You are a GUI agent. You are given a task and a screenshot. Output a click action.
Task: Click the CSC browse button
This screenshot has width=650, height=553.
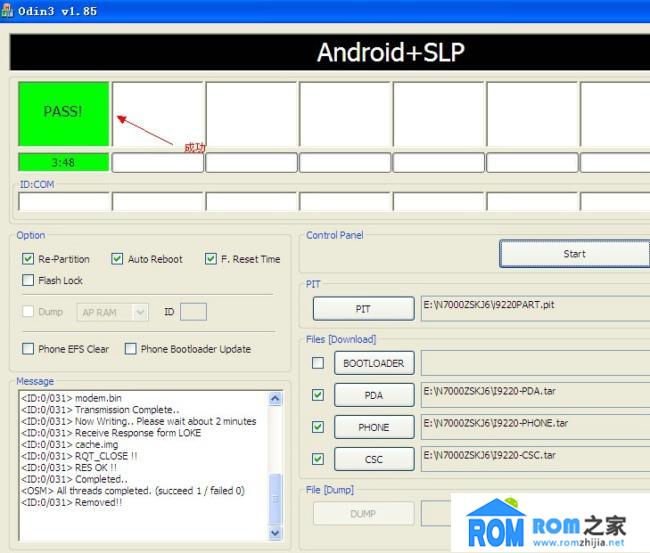click(x=374, y=459)
